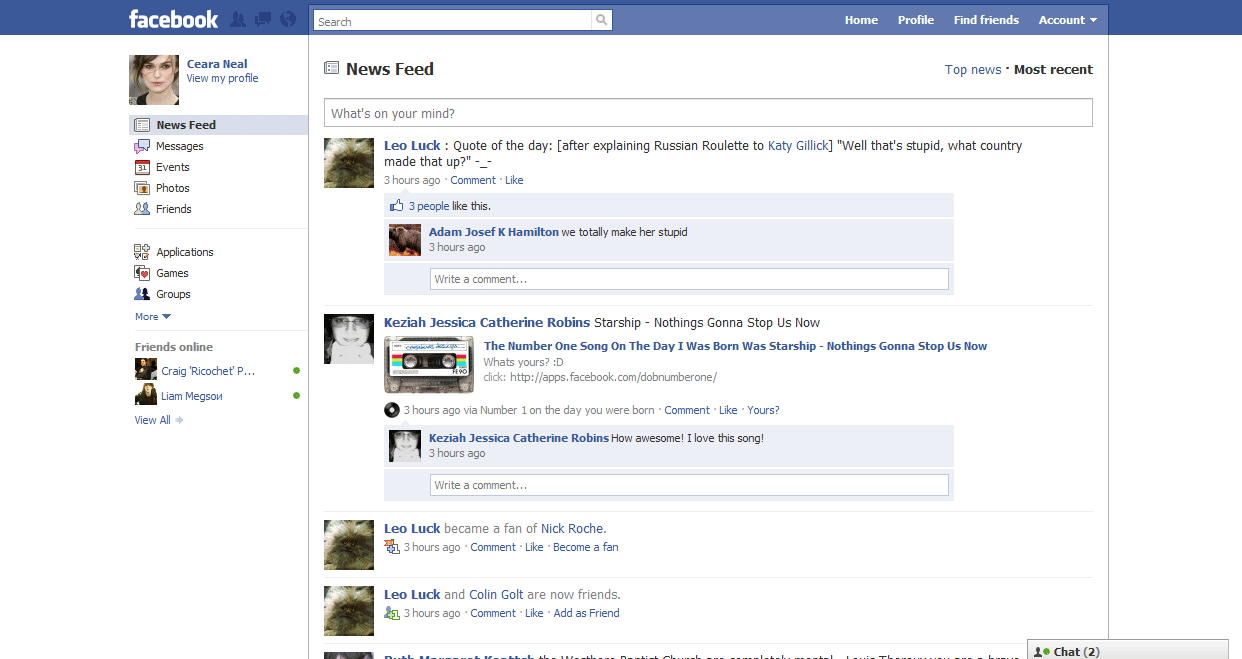Switch to Most recent view
Image resolution: width=1242 pixels, height=659 pixels.
click(x=1053, y=70)
